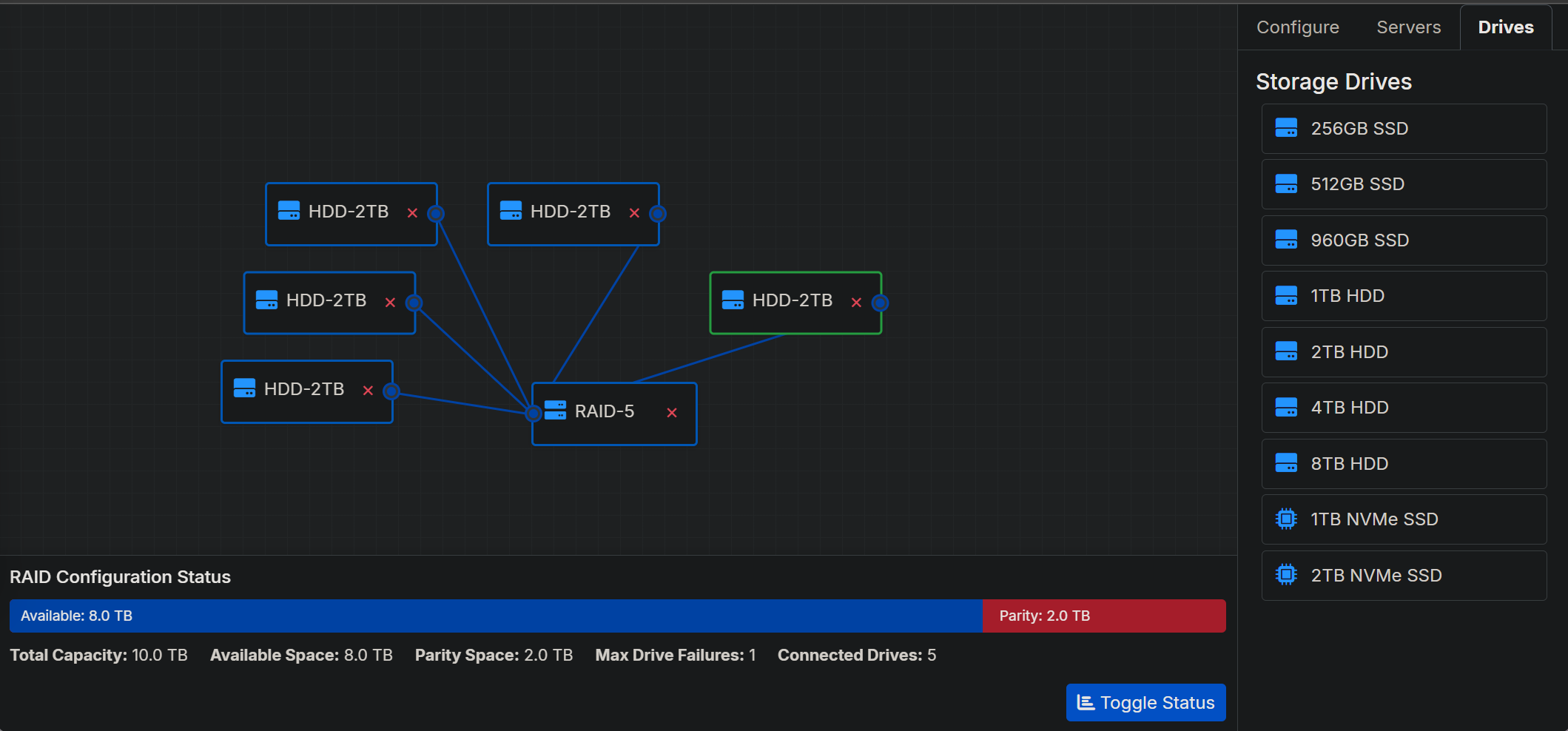Open the Servers tab
This screenshot has height=731, width=1568.
(x=1408, y=27)
